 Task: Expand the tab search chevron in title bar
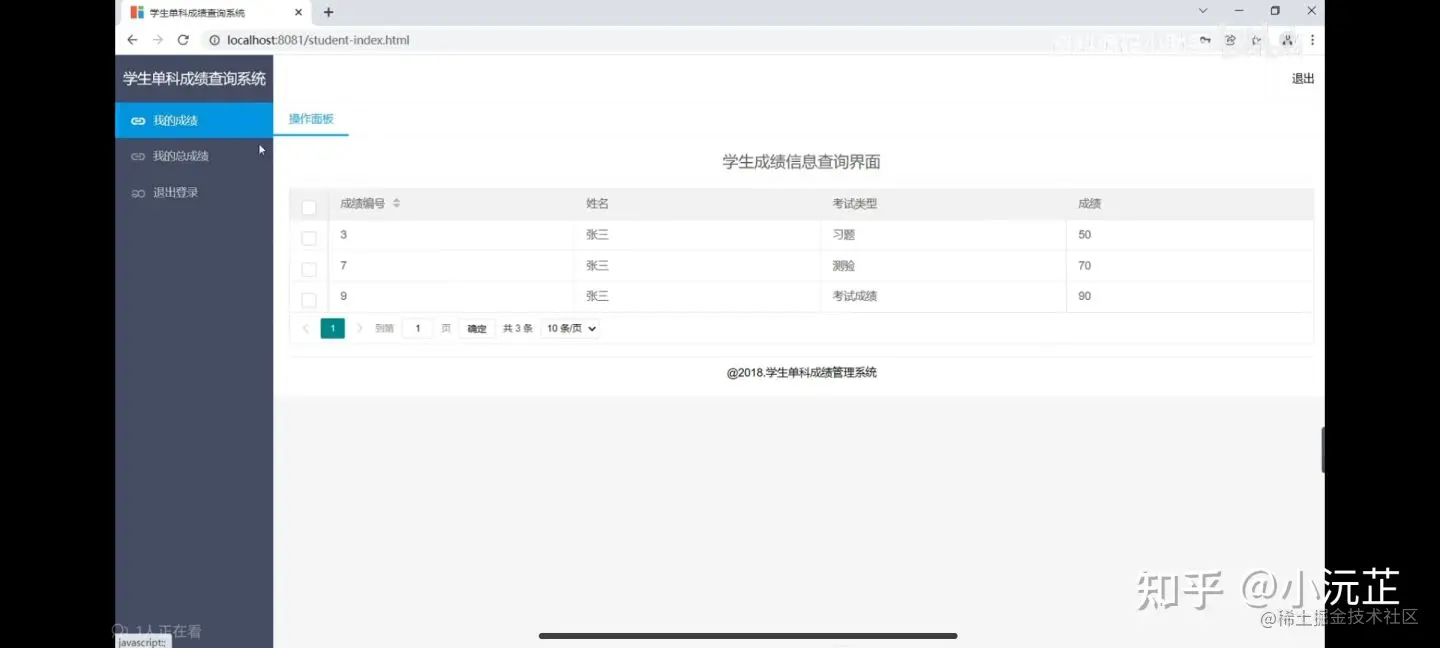1203,11
